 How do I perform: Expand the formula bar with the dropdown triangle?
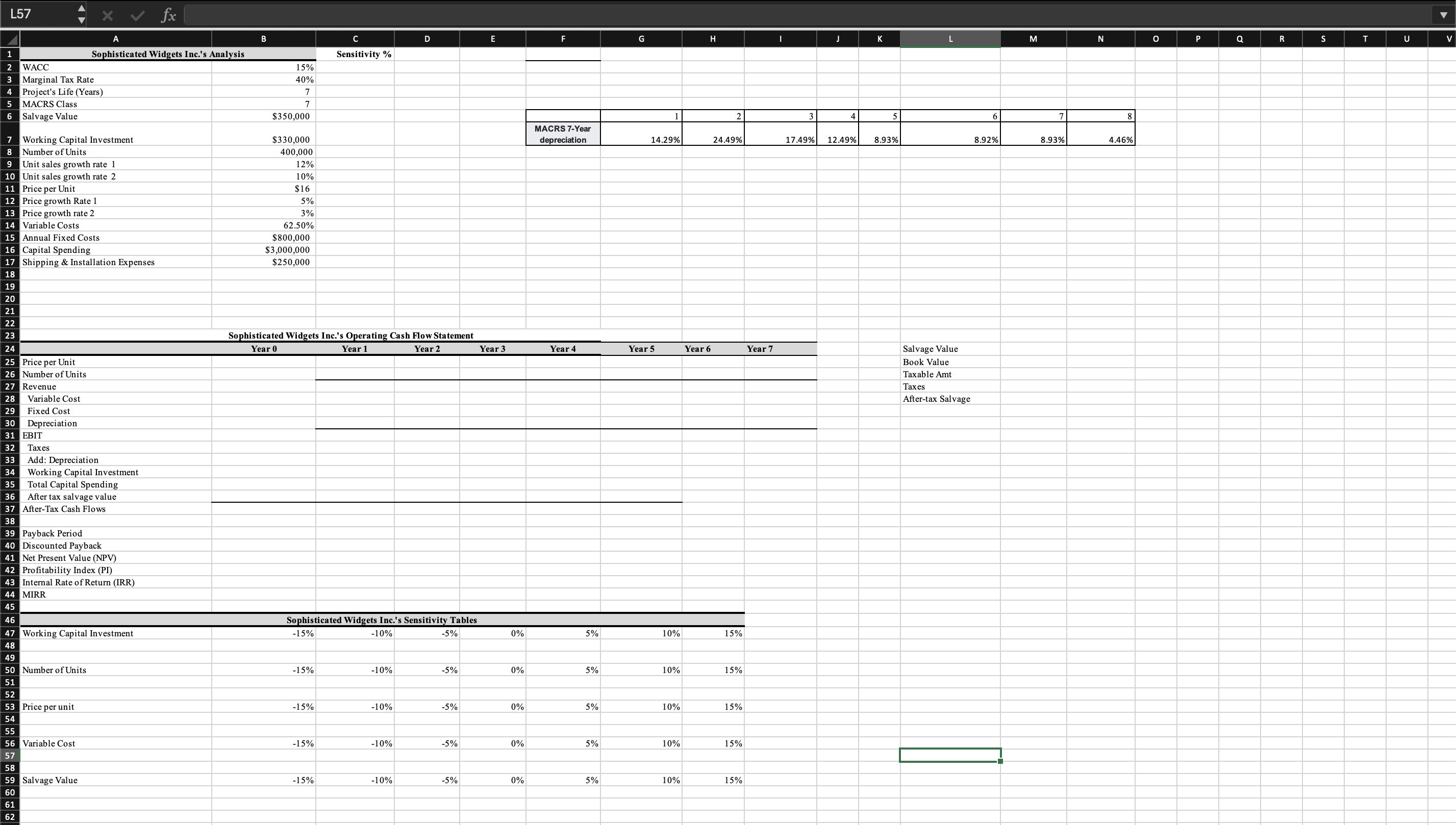(x=1444, y=15)
